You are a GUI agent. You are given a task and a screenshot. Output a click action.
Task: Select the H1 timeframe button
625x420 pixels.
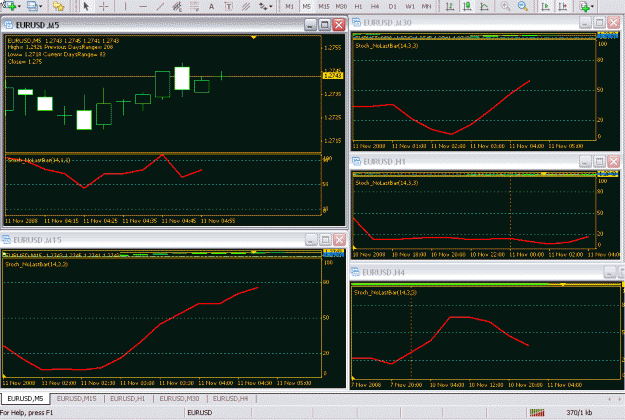tap(358, 6)
